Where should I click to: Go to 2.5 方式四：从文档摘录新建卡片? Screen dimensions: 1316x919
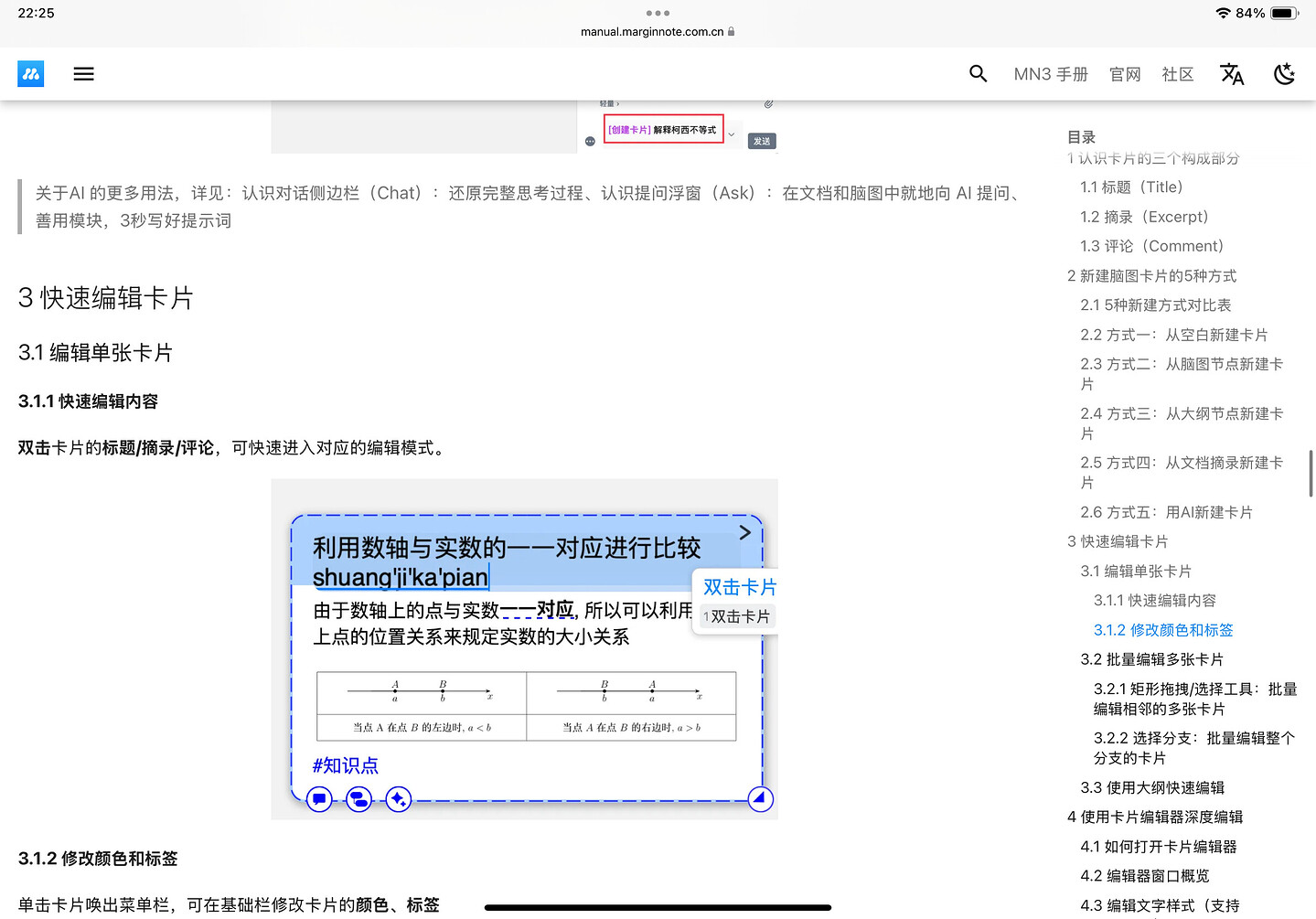point(1182,473)
